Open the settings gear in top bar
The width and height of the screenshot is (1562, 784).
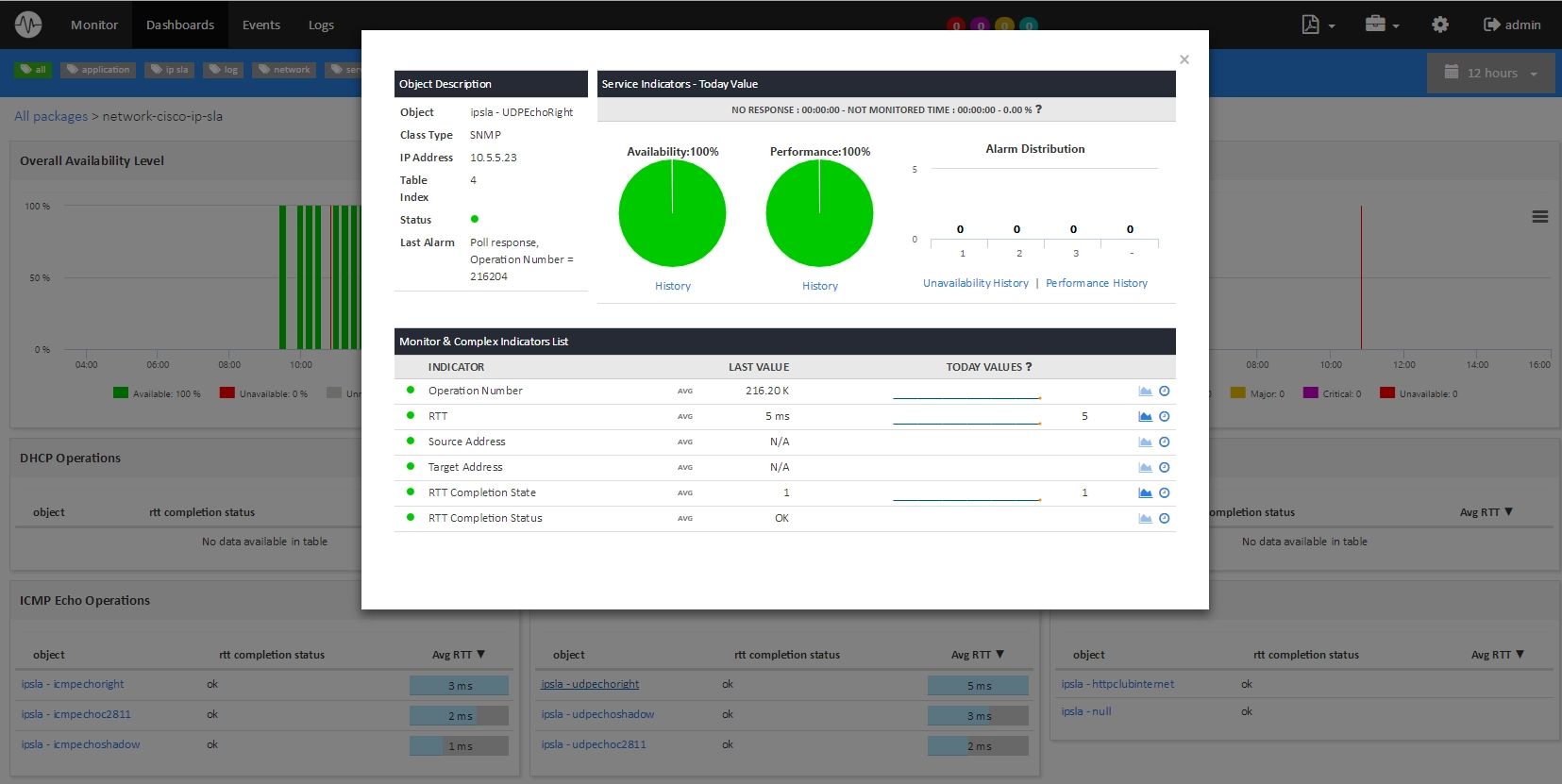[1440, 25]
